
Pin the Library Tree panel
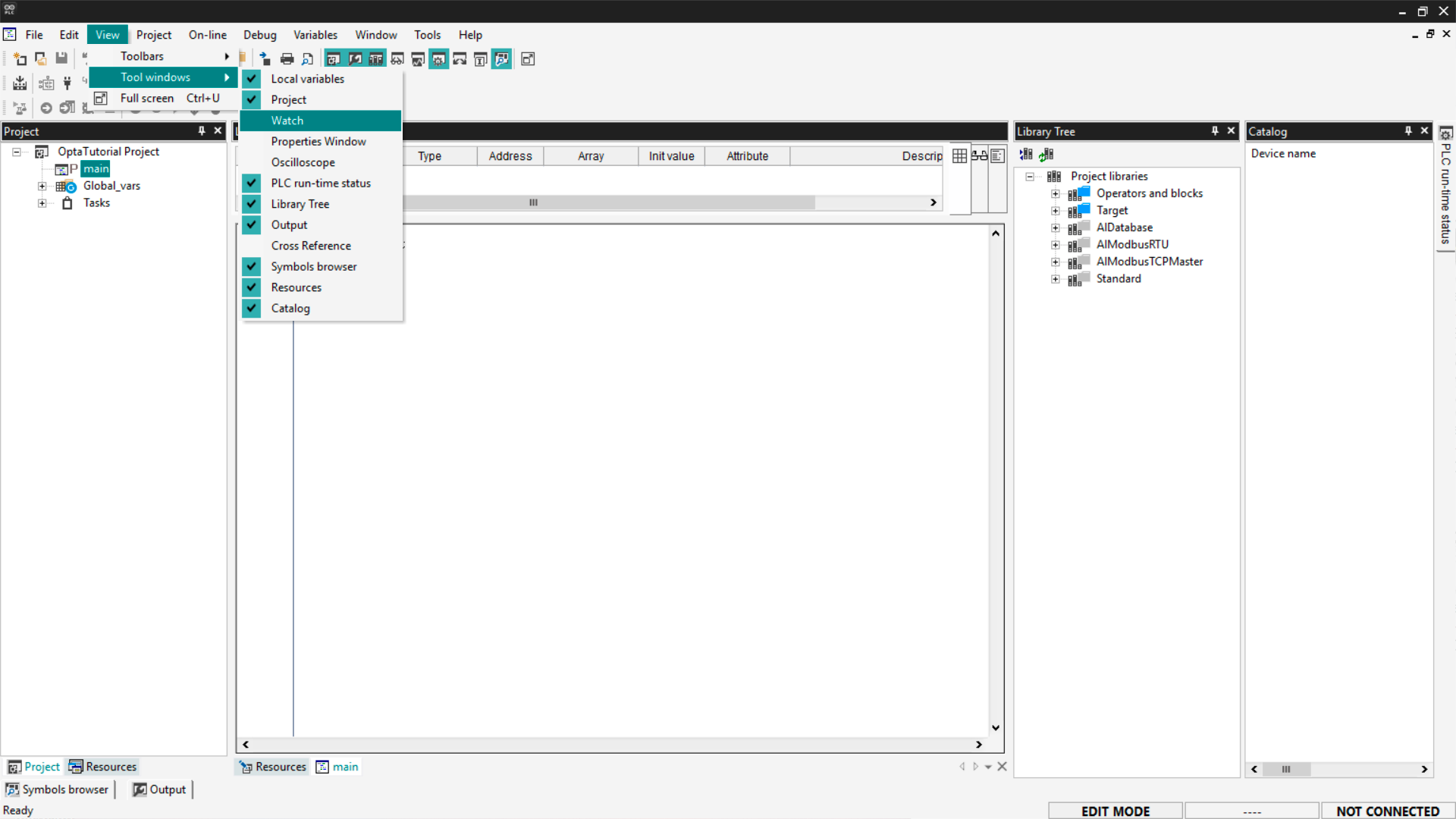(1214, 131)
